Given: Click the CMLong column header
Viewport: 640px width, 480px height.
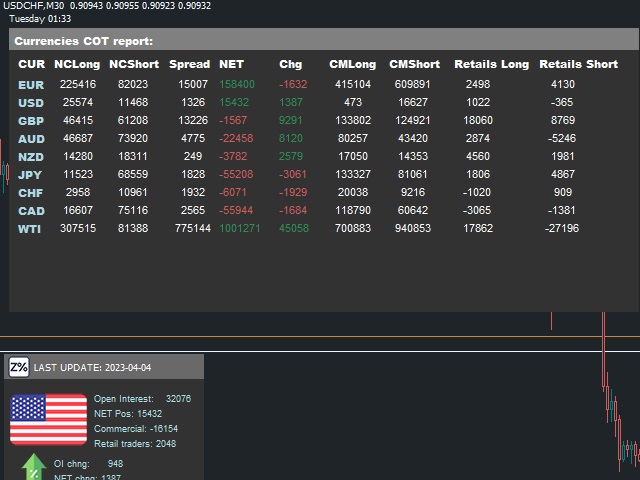Looking at the screenshot, I should click(x=353, y=64).
